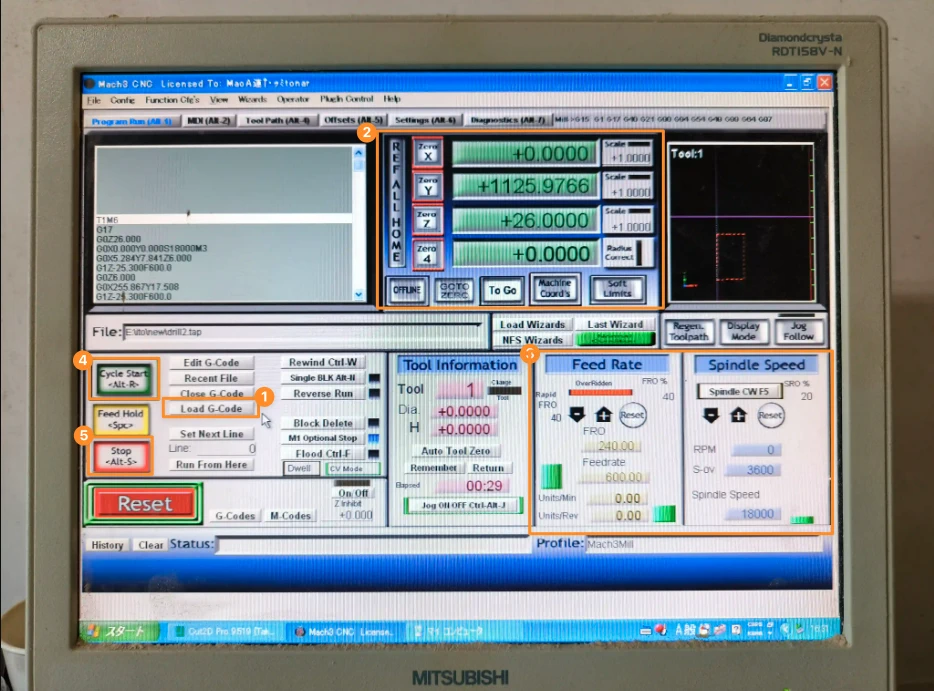This screenshot has width=934, height=691.
Task: Click the red Reset button
Action: [144, 504]
